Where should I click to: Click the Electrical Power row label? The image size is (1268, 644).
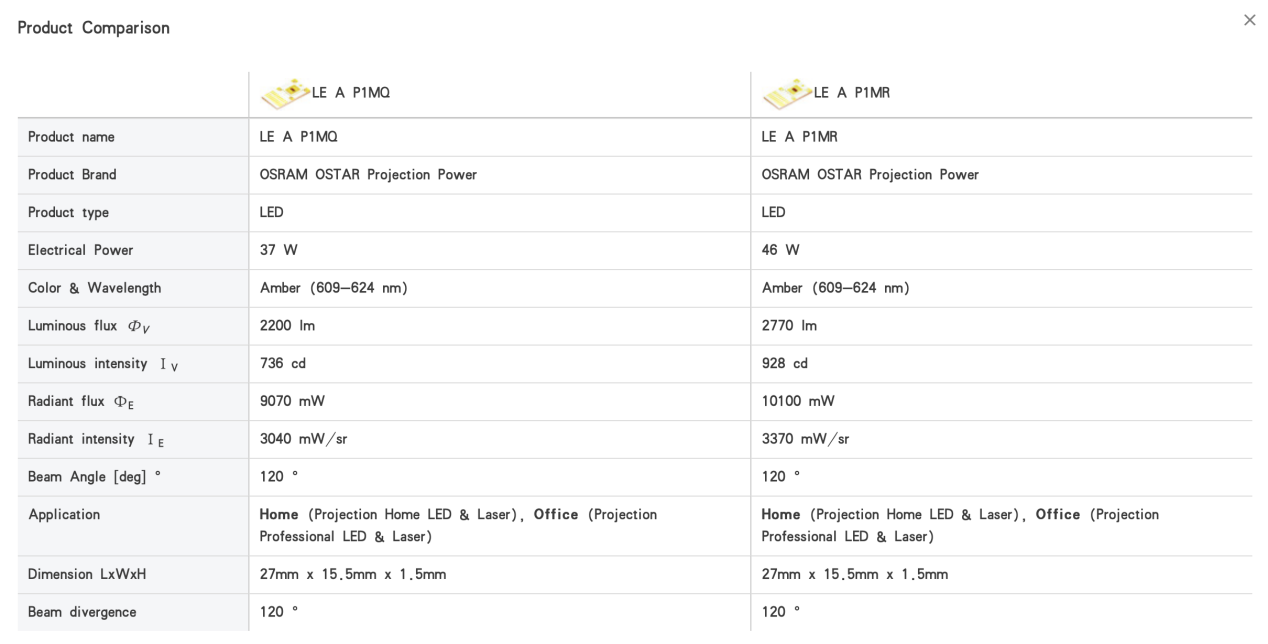[x=80, y=250]
